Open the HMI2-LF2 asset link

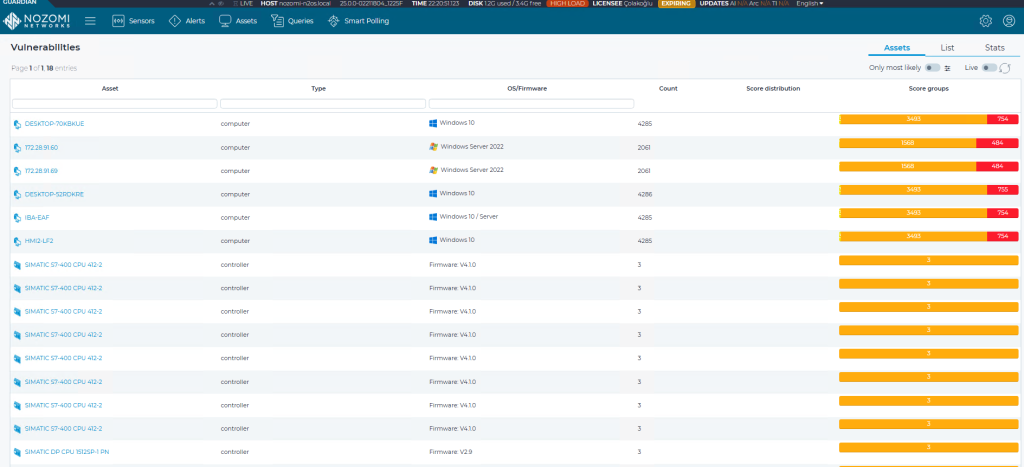(x=39, y=241)
